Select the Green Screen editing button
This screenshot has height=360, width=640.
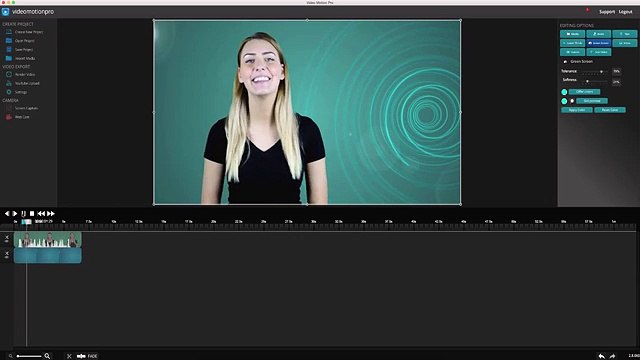[599, 43]
